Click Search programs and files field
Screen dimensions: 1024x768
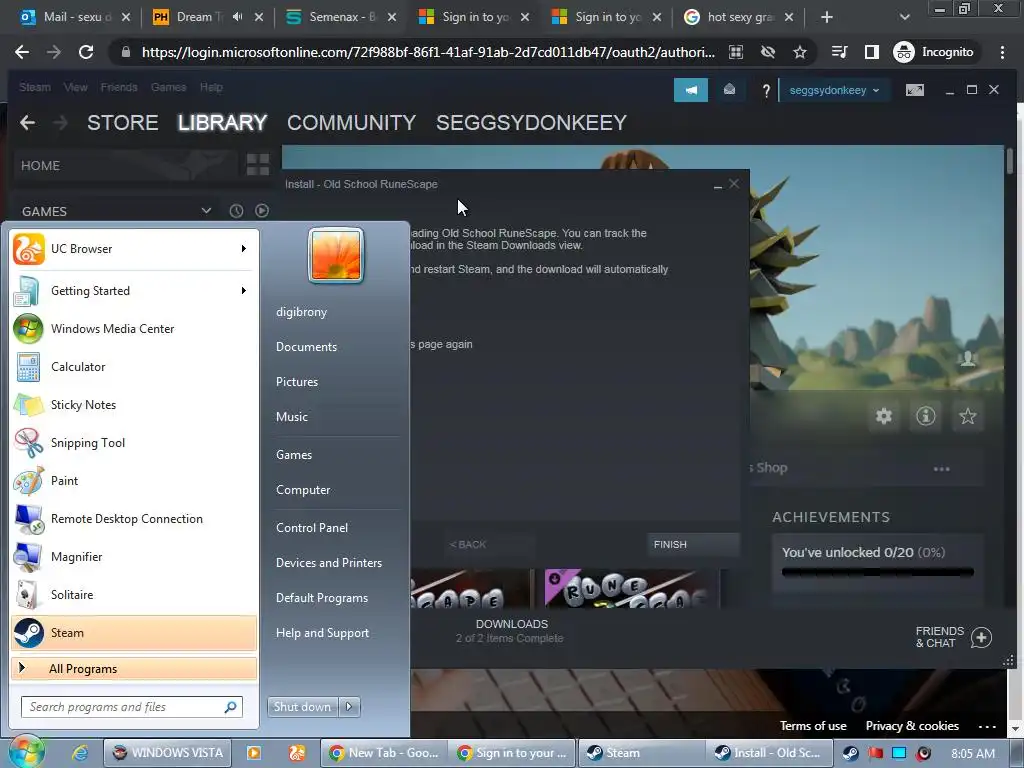pos(132,707)
